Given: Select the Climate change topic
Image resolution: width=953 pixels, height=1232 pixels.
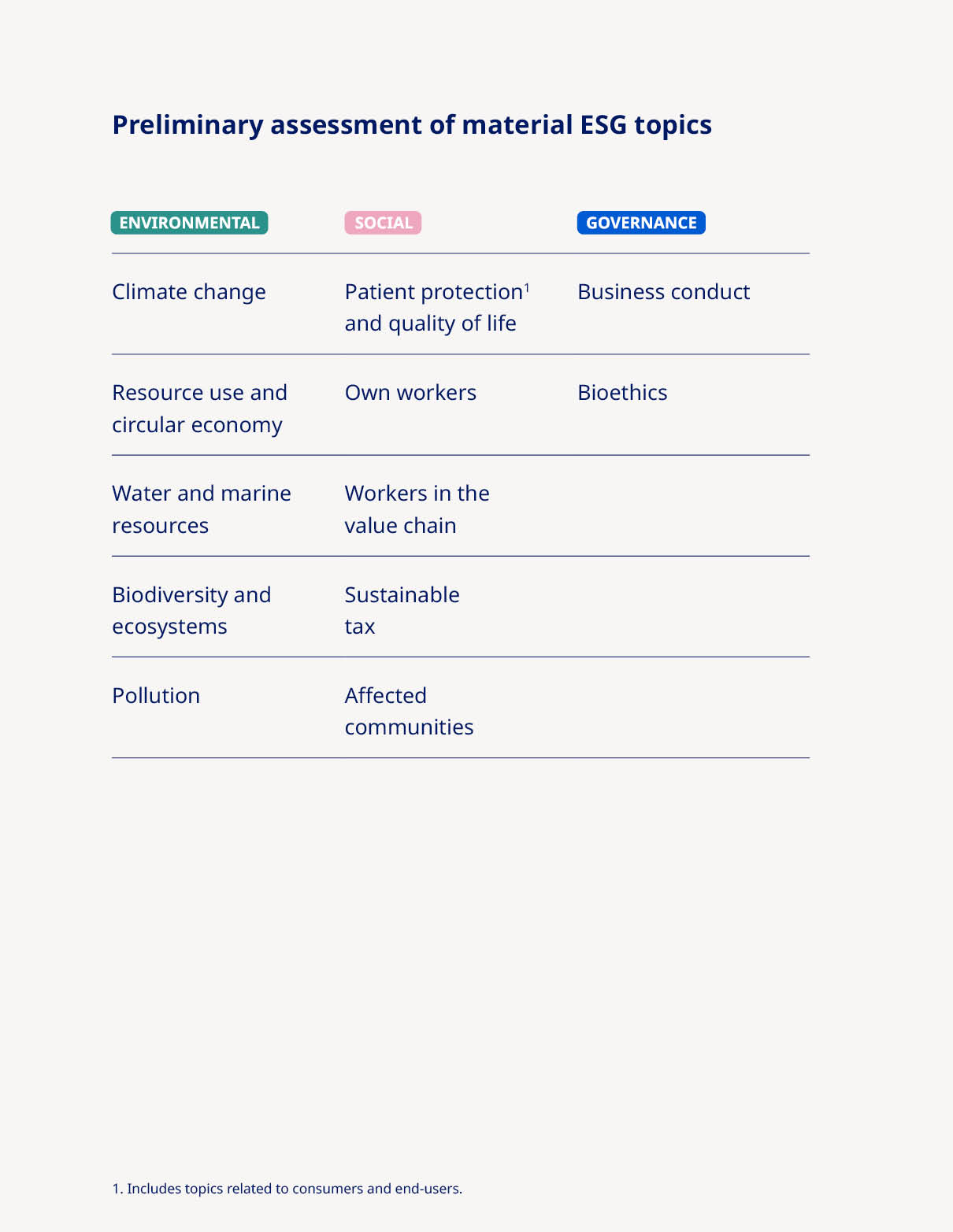Looking at the screenshot, I should pos(189,292).
